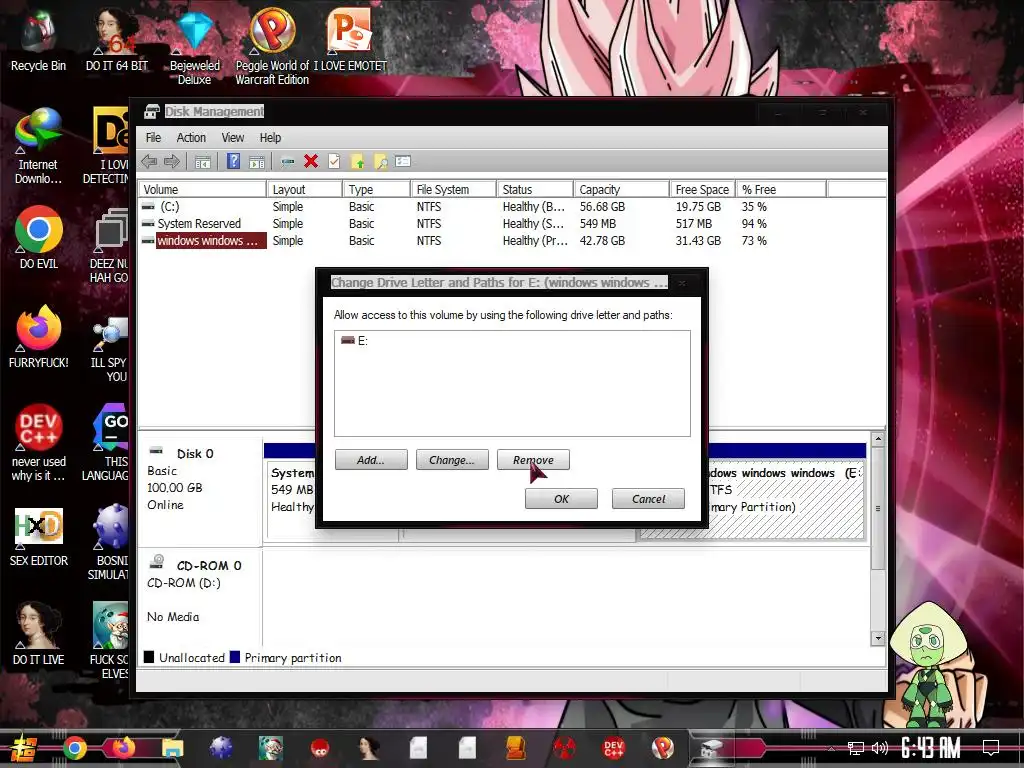Image resolution: width=1024 pixels, height=768 pixels.
Task: Confirm with the OK button
Action: point(561,499)
